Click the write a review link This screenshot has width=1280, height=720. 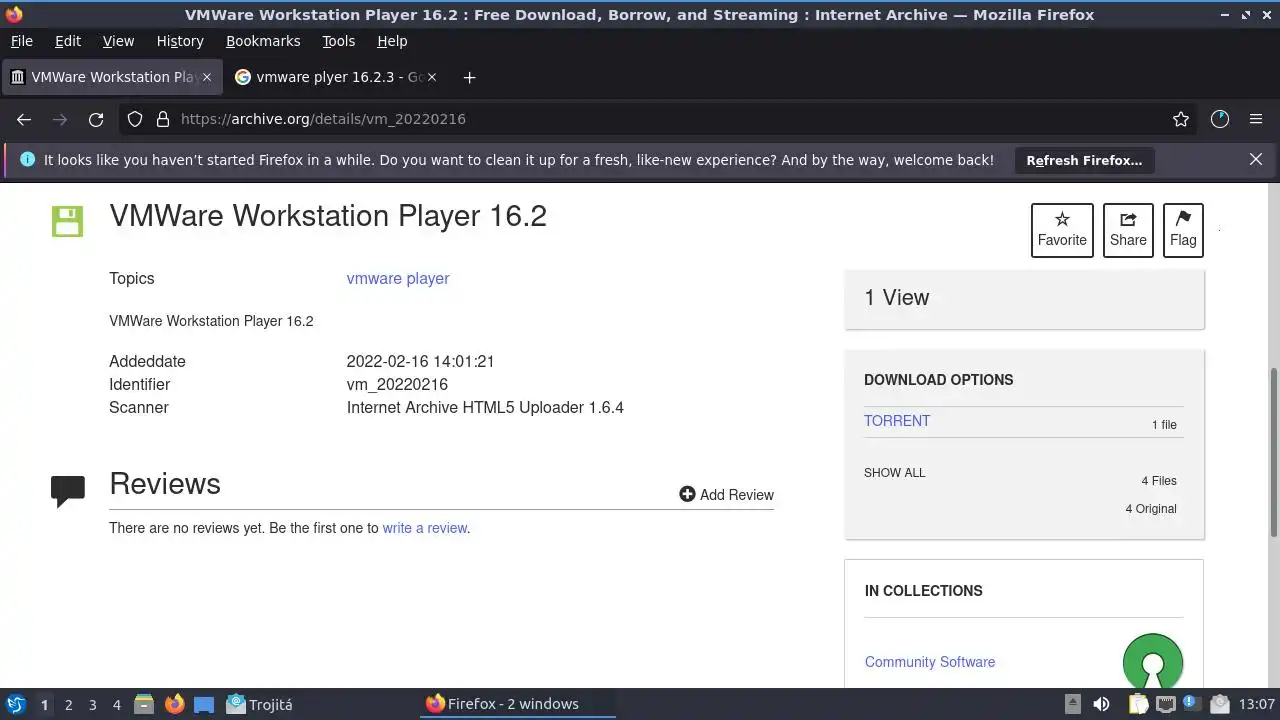pos(425,528)
